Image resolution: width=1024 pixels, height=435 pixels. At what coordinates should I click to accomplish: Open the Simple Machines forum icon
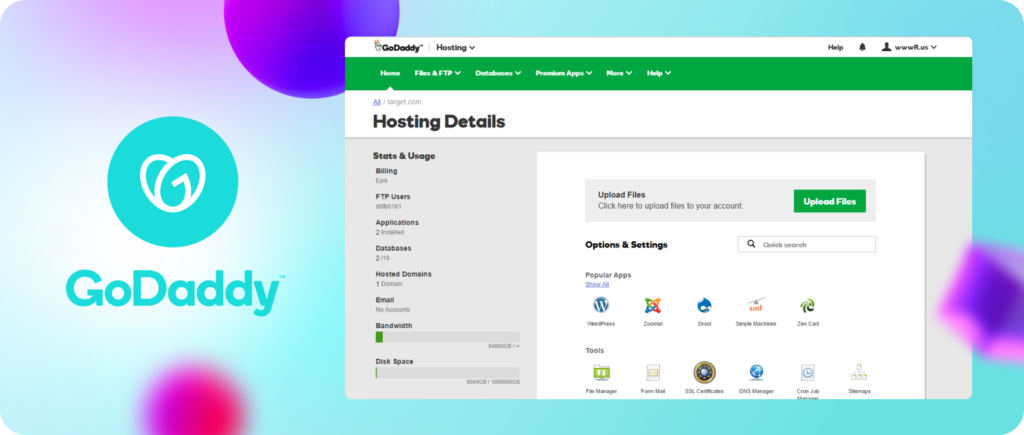click(x=756, y=306)
